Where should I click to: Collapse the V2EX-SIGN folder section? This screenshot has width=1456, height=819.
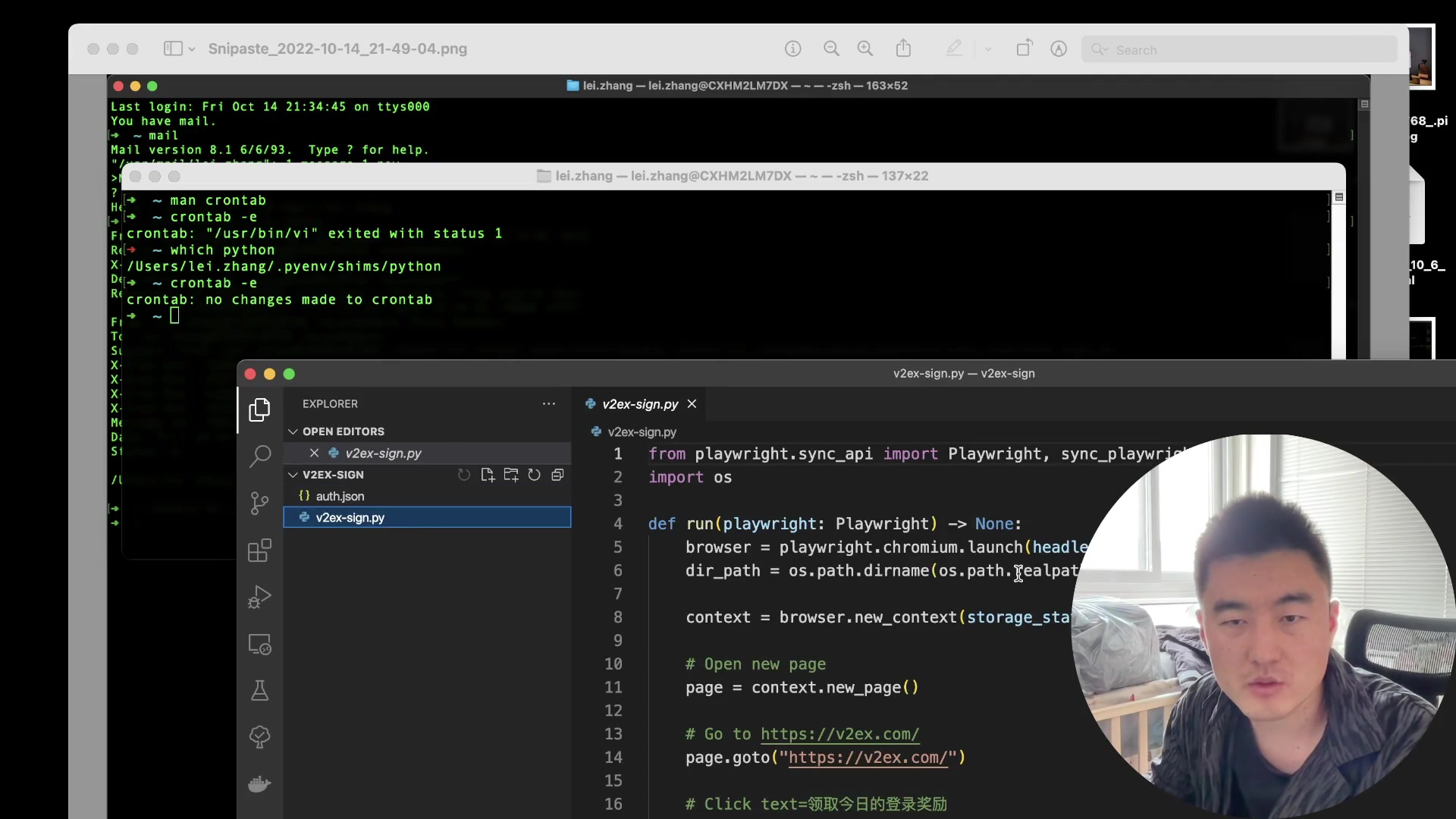coord(293,475)
